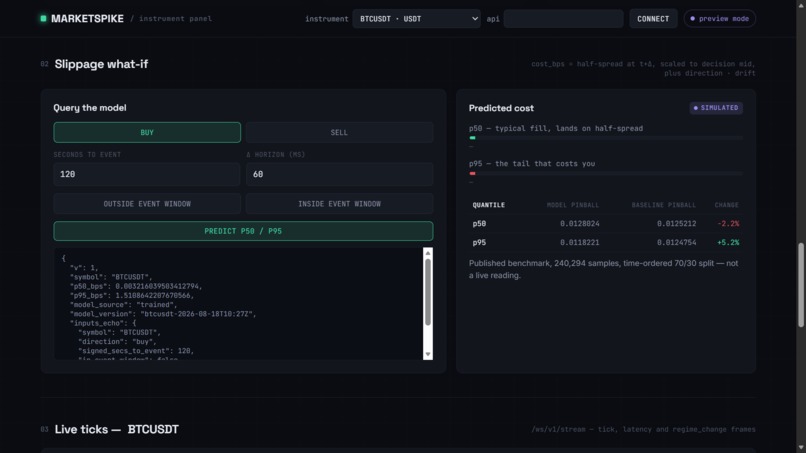806x453 pixels.
Task: Click the Live ticks — BTCUSDT heading
Action: click(117, 429)
